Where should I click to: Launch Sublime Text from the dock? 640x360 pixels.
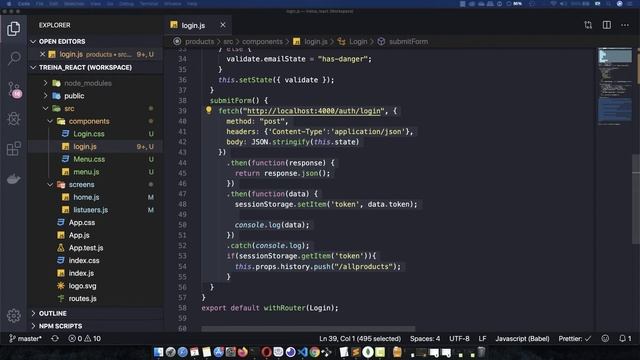[356, 352]
